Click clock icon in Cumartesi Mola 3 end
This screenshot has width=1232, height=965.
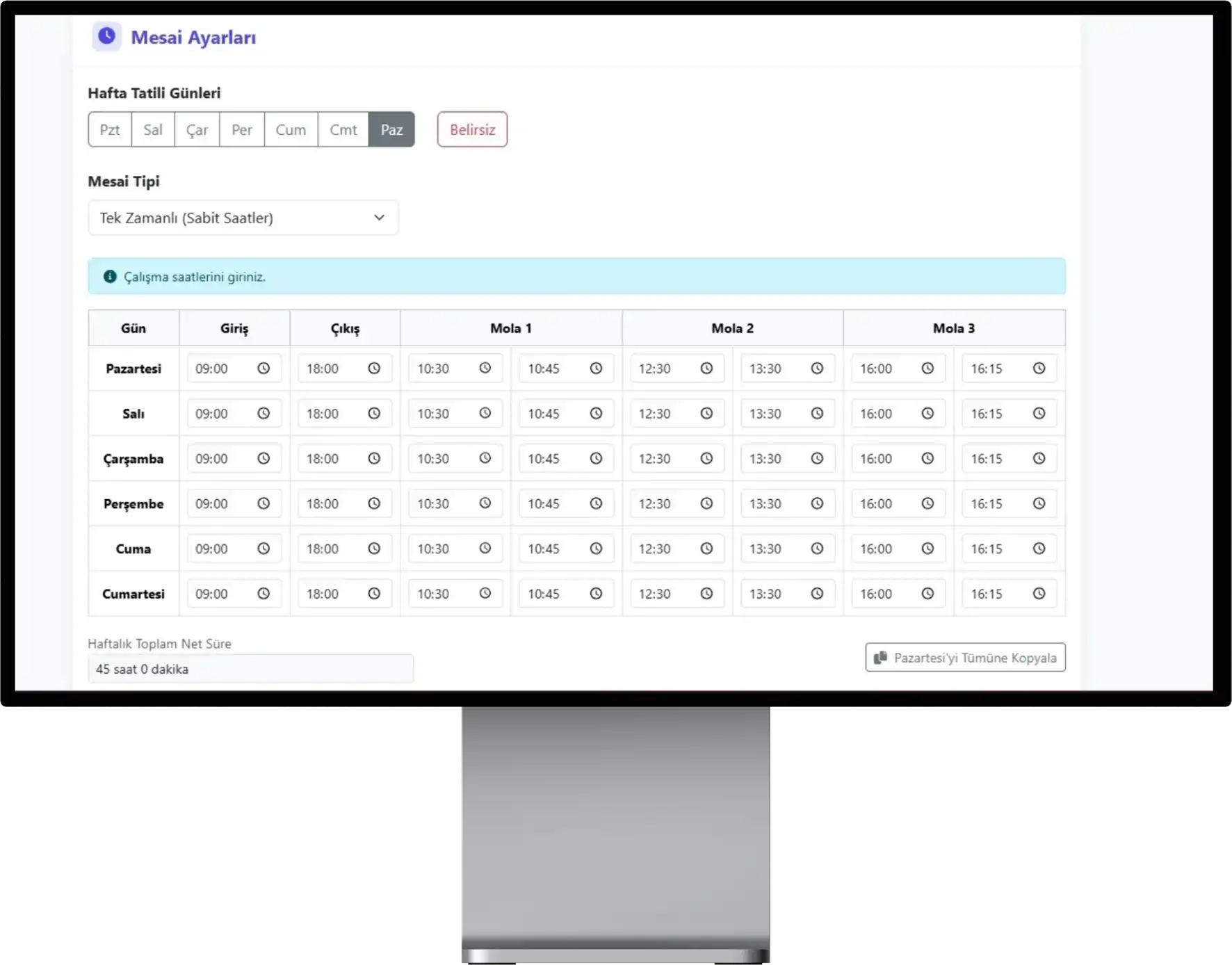(x=1039, y=594)
